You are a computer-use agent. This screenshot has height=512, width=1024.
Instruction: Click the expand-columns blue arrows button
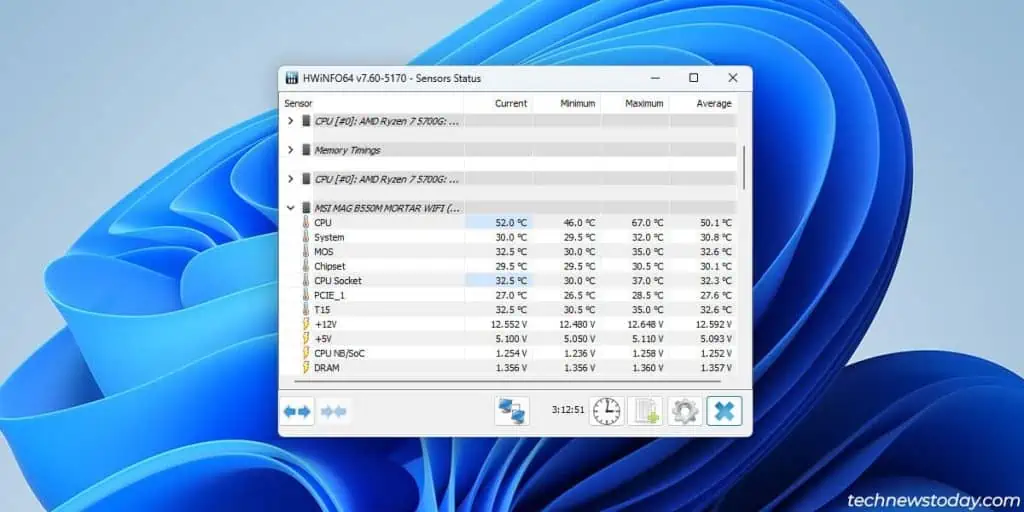(x=297, y=411)
